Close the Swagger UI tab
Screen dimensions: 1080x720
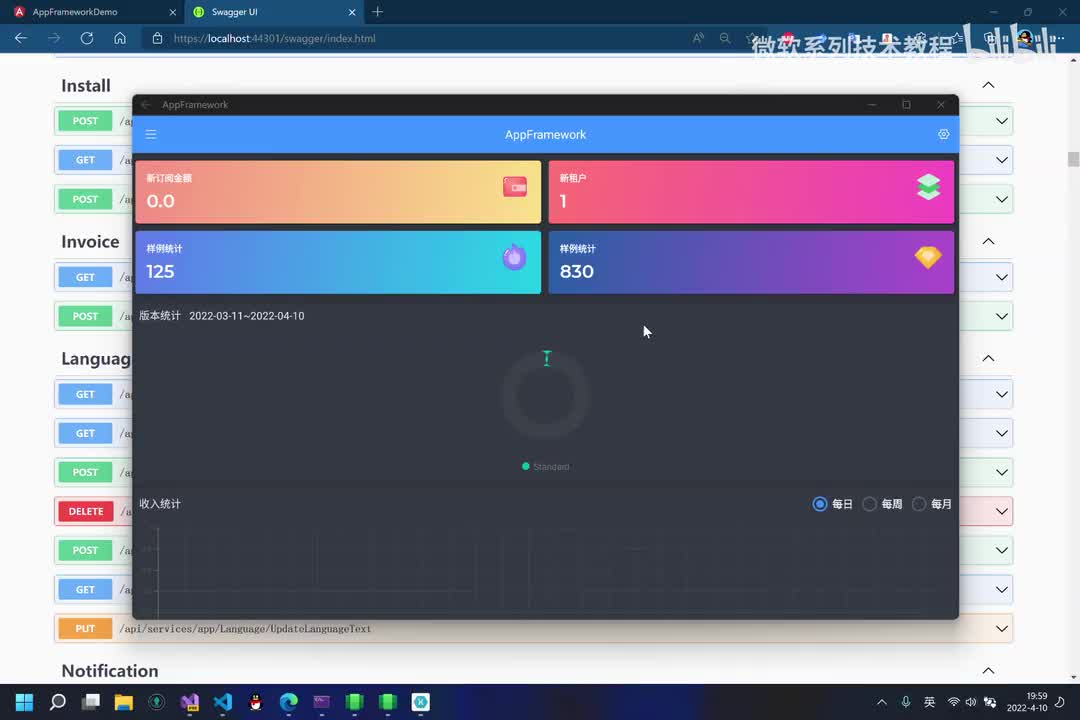[352, 12]
